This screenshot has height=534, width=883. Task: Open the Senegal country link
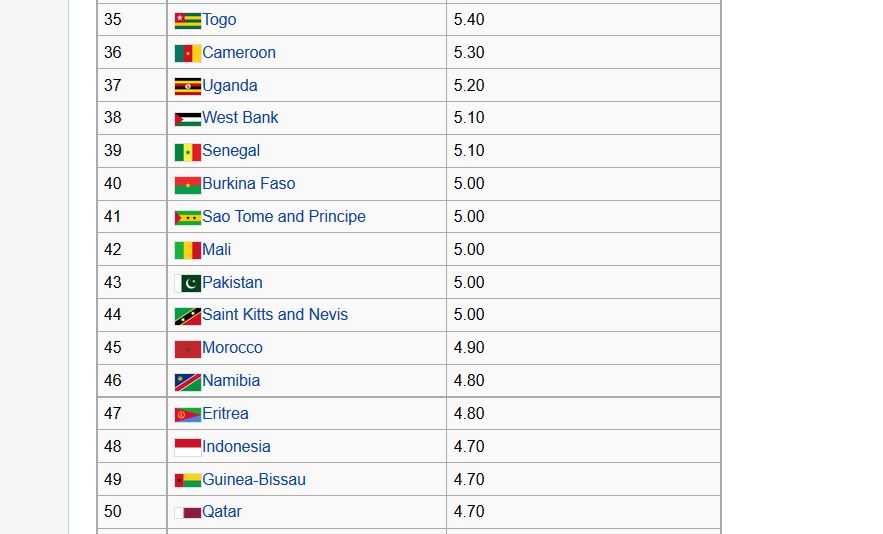click(231, 151)
